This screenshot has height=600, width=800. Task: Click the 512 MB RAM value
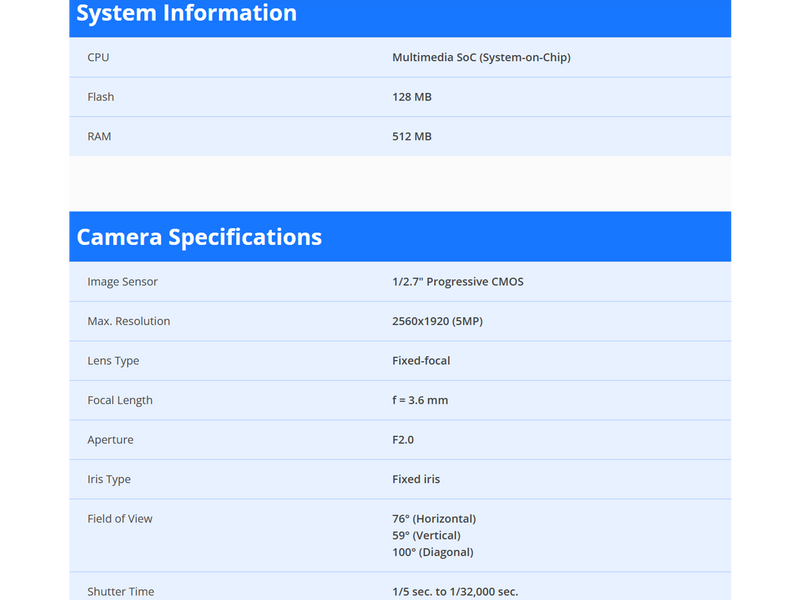coord(412,137)
